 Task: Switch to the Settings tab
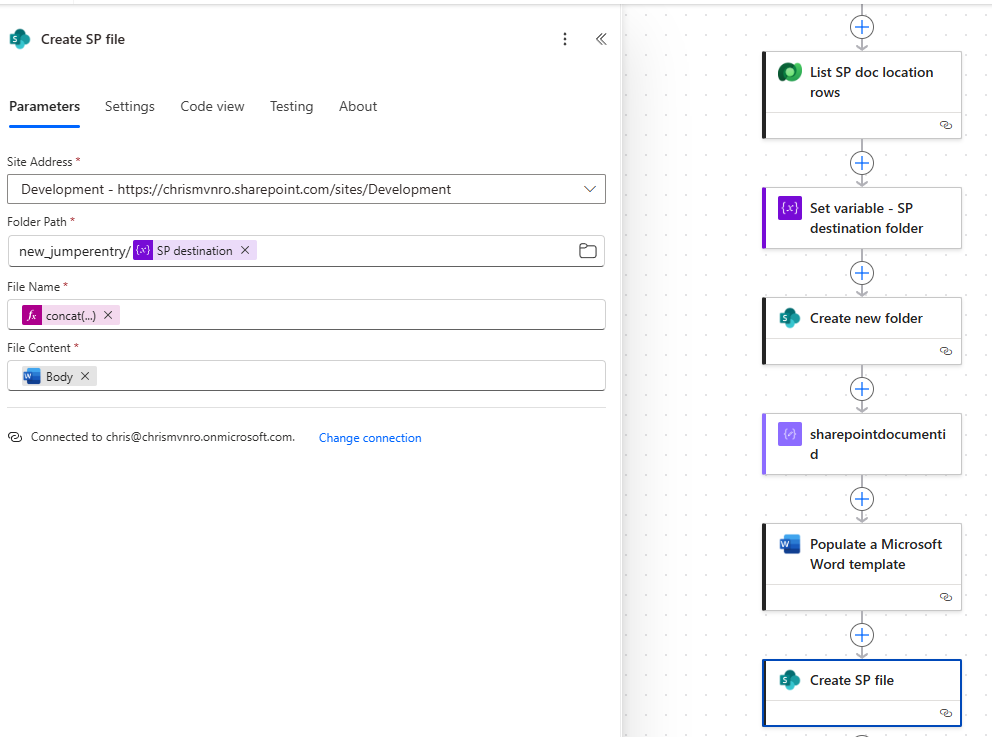click(130, 107)
